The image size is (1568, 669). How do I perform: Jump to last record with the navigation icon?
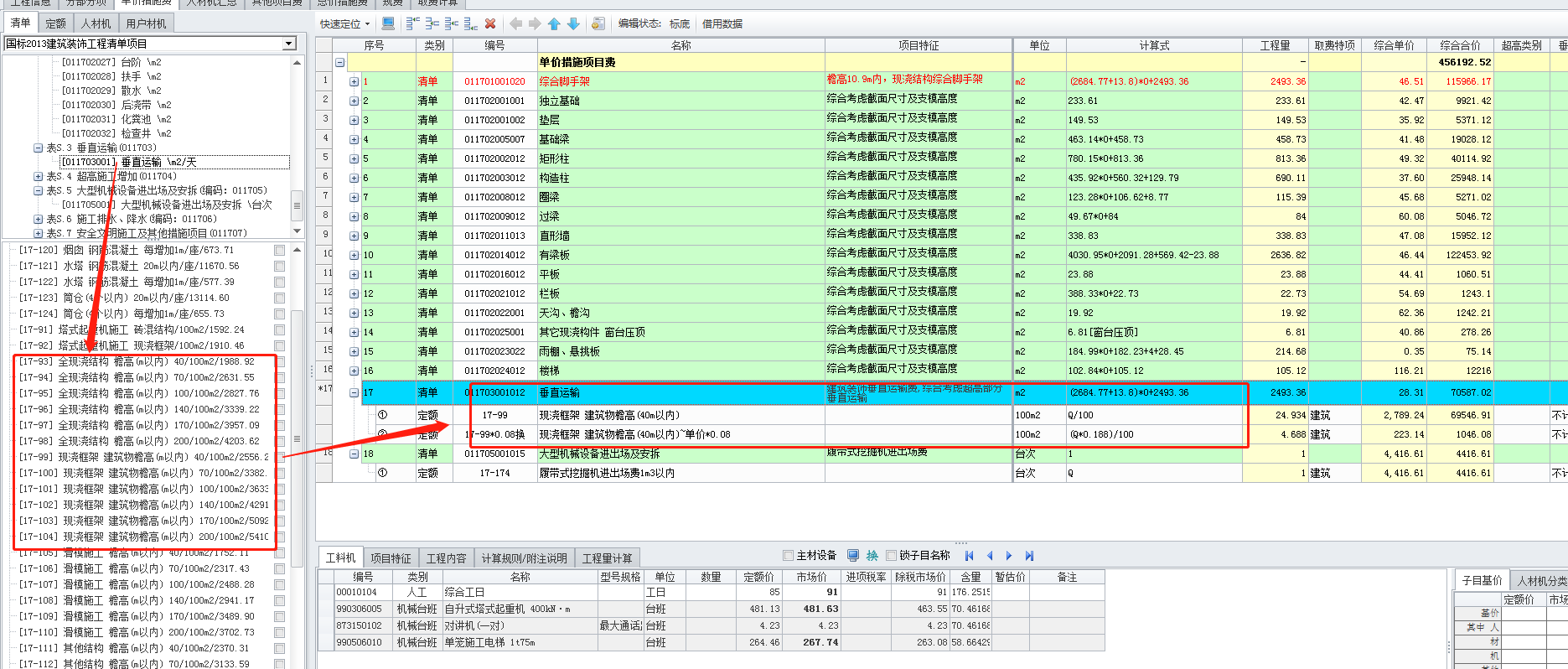point(1029,555)
